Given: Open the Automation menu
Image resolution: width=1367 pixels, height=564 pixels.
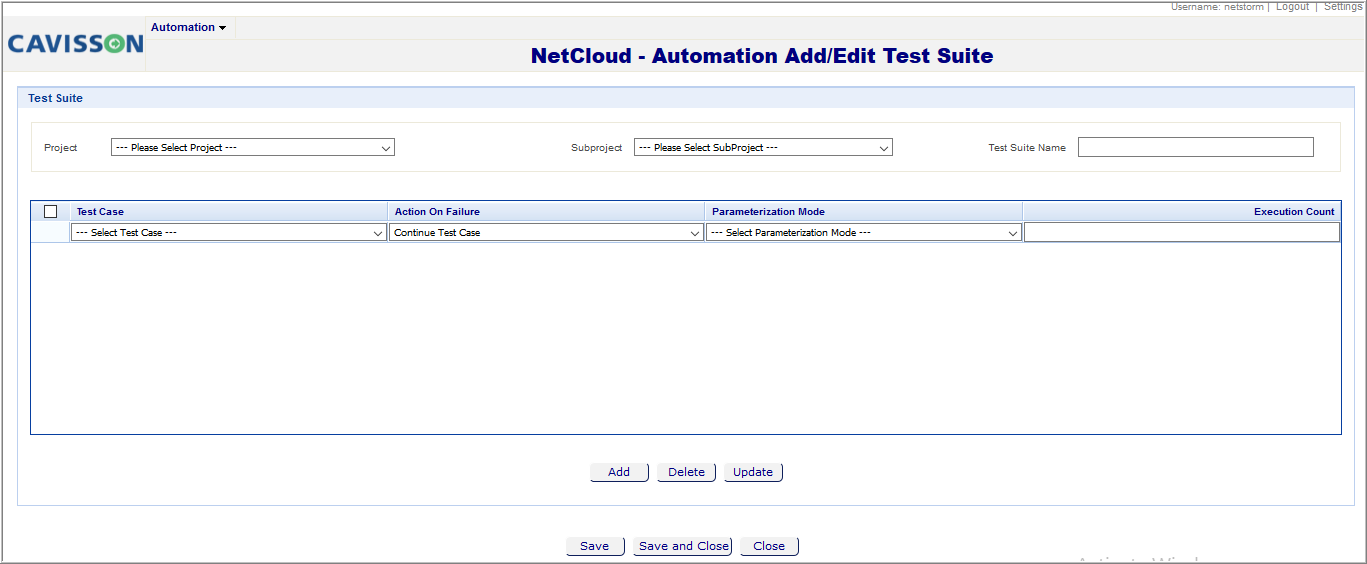Looking at the screenshot, I should [189, 27].
